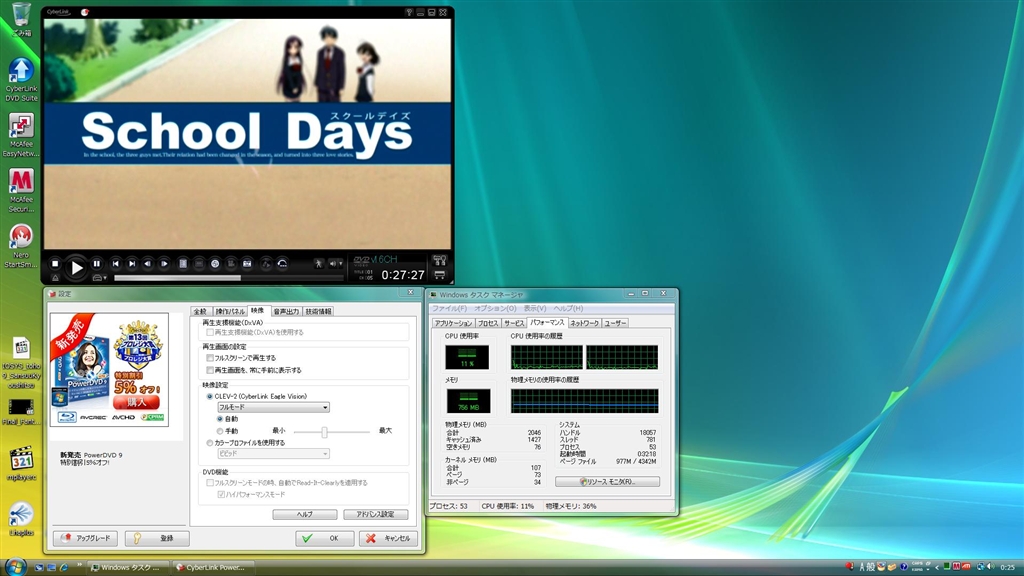The image size is (1024, 576).
Task: Open McAfee Security desktop icon
Action: pyautogui.click(x=22, y=191)
